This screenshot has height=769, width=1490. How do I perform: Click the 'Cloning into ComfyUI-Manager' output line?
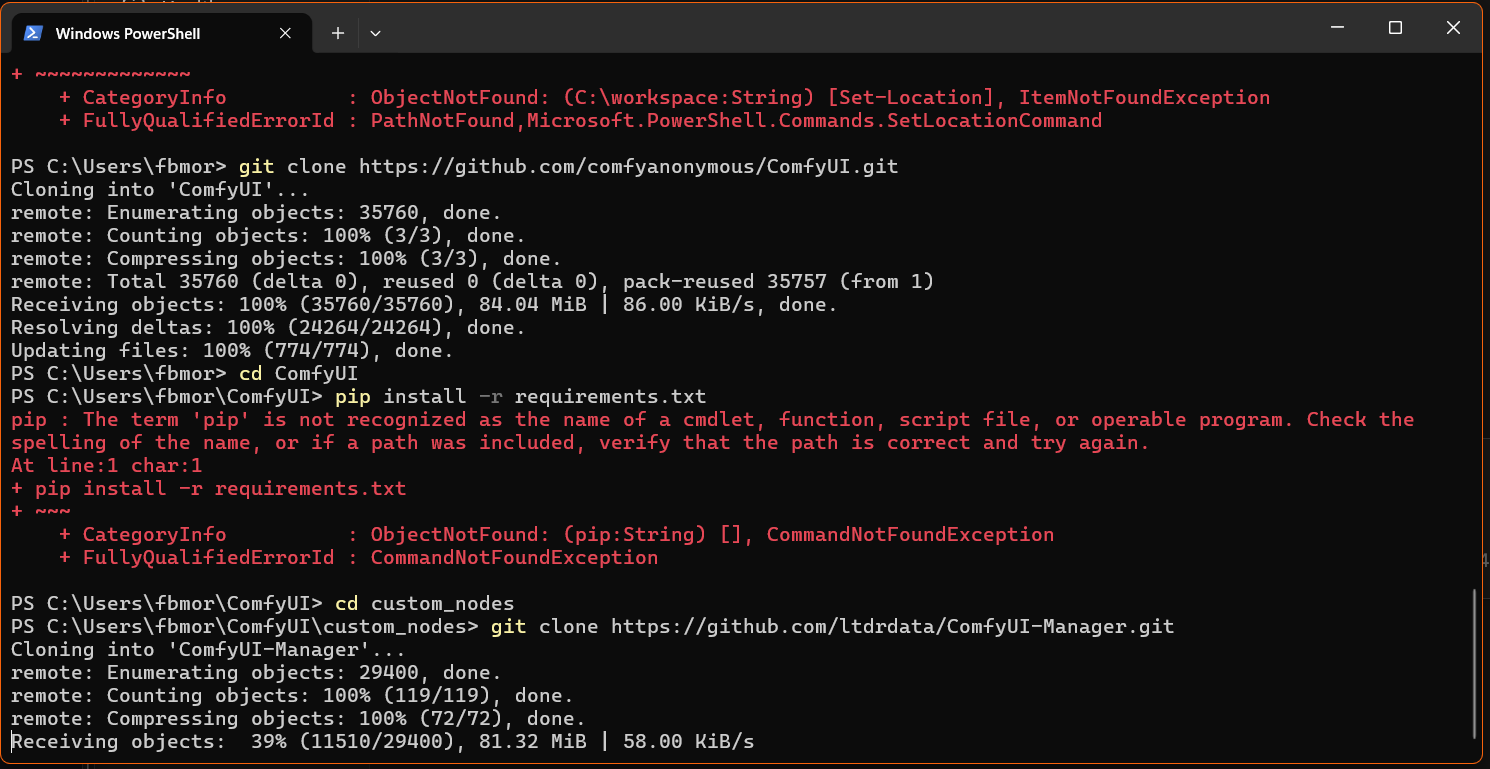[172, 650]
